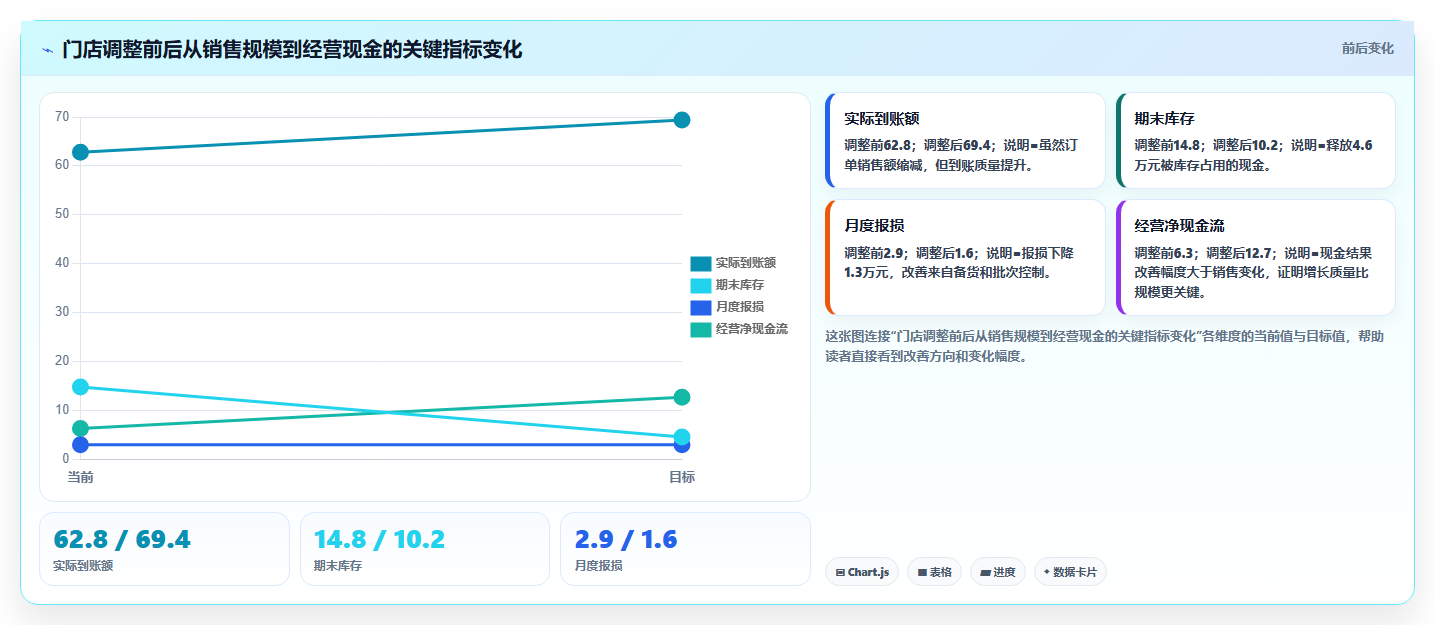Click the 70 y-axis label
This screenshot has width=1435, height=625.
(x=62, y=117)
